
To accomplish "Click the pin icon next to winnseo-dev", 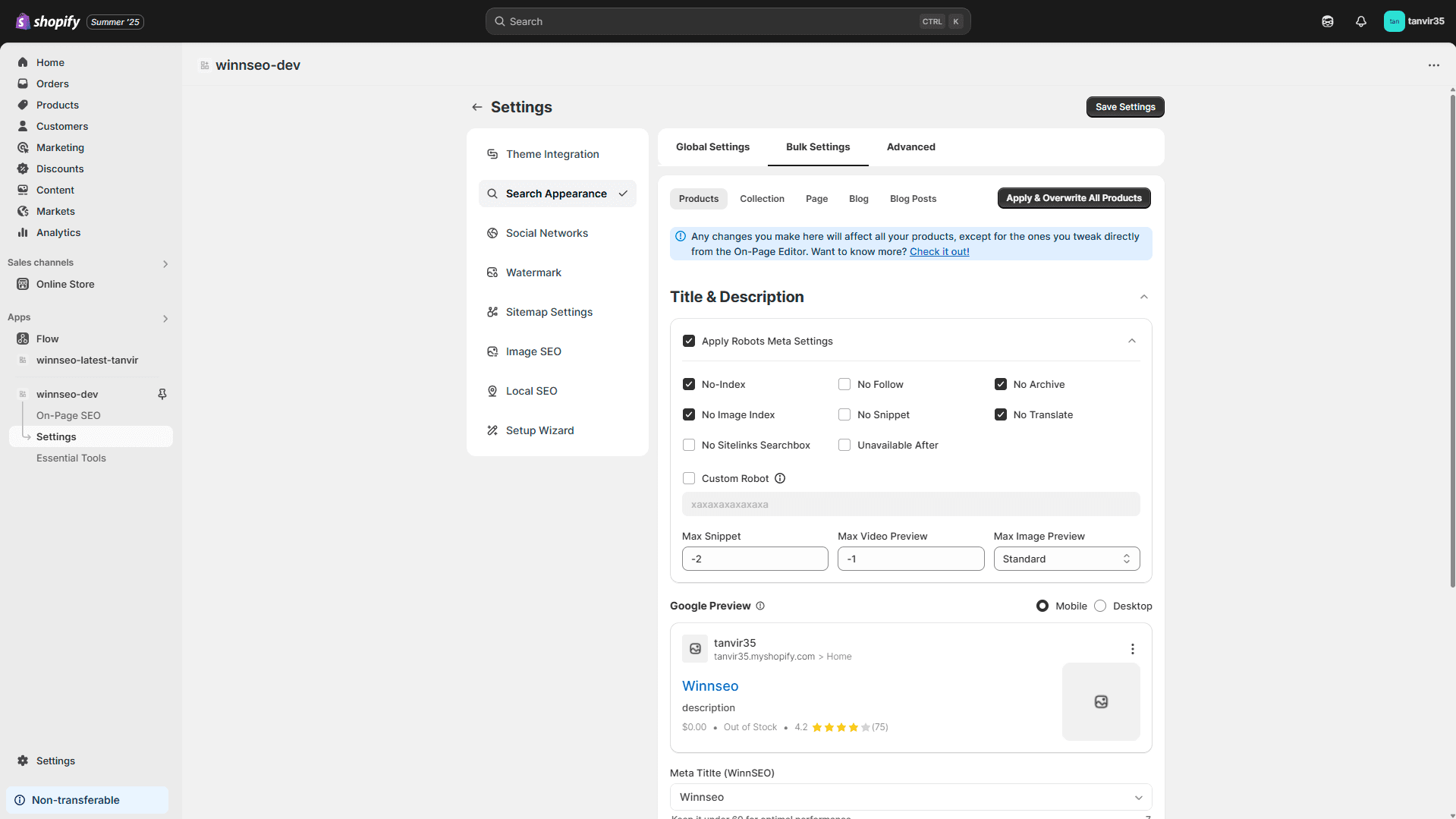I will tap(162, 394).
